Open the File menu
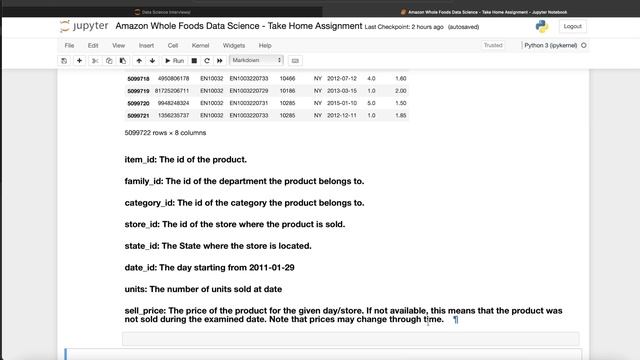640x360 pixels. 69,45
